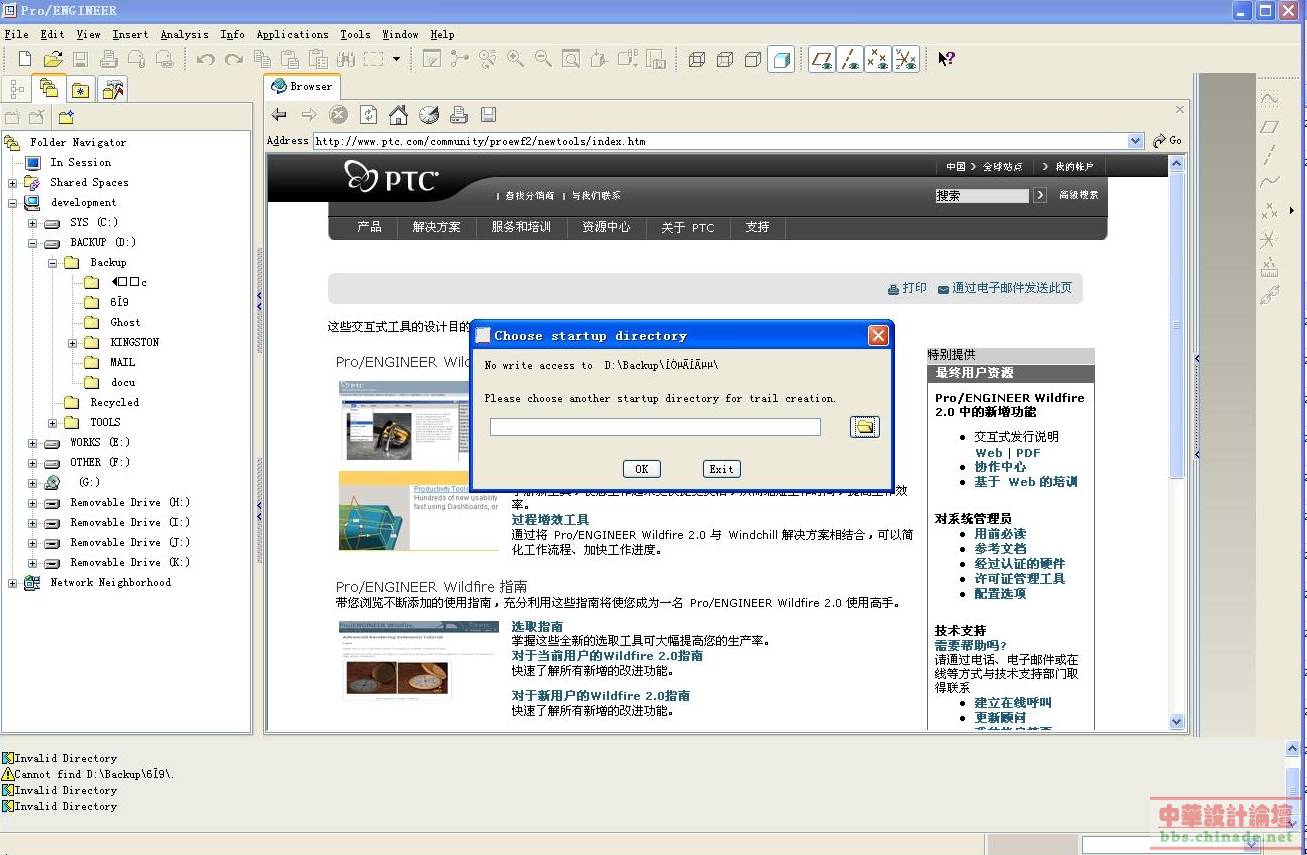
Task: Click the Open file folder icon
Action: point(53,59)
